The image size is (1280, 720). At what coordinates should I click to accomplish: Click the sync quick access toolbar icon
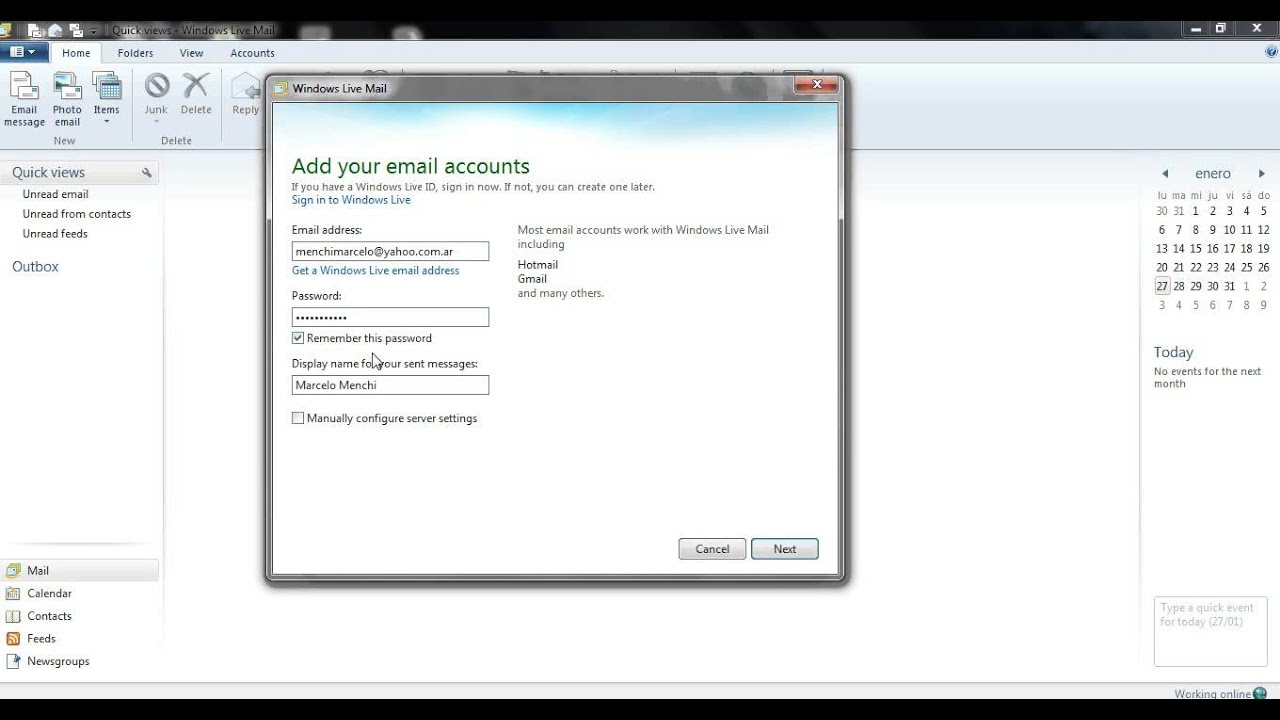click(x=75, y=31)
